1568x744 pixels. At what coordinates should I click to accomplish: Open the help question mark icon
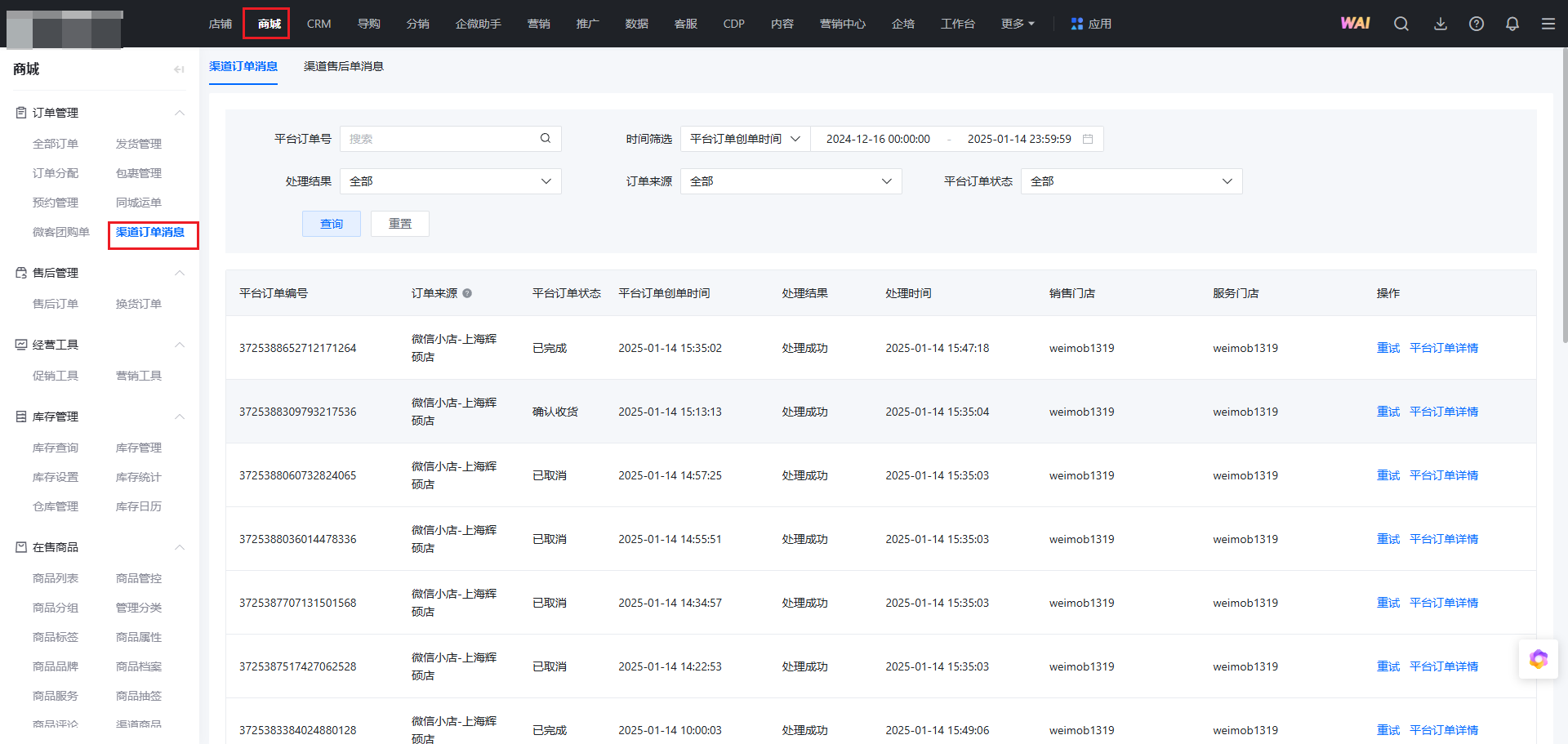1477,24
